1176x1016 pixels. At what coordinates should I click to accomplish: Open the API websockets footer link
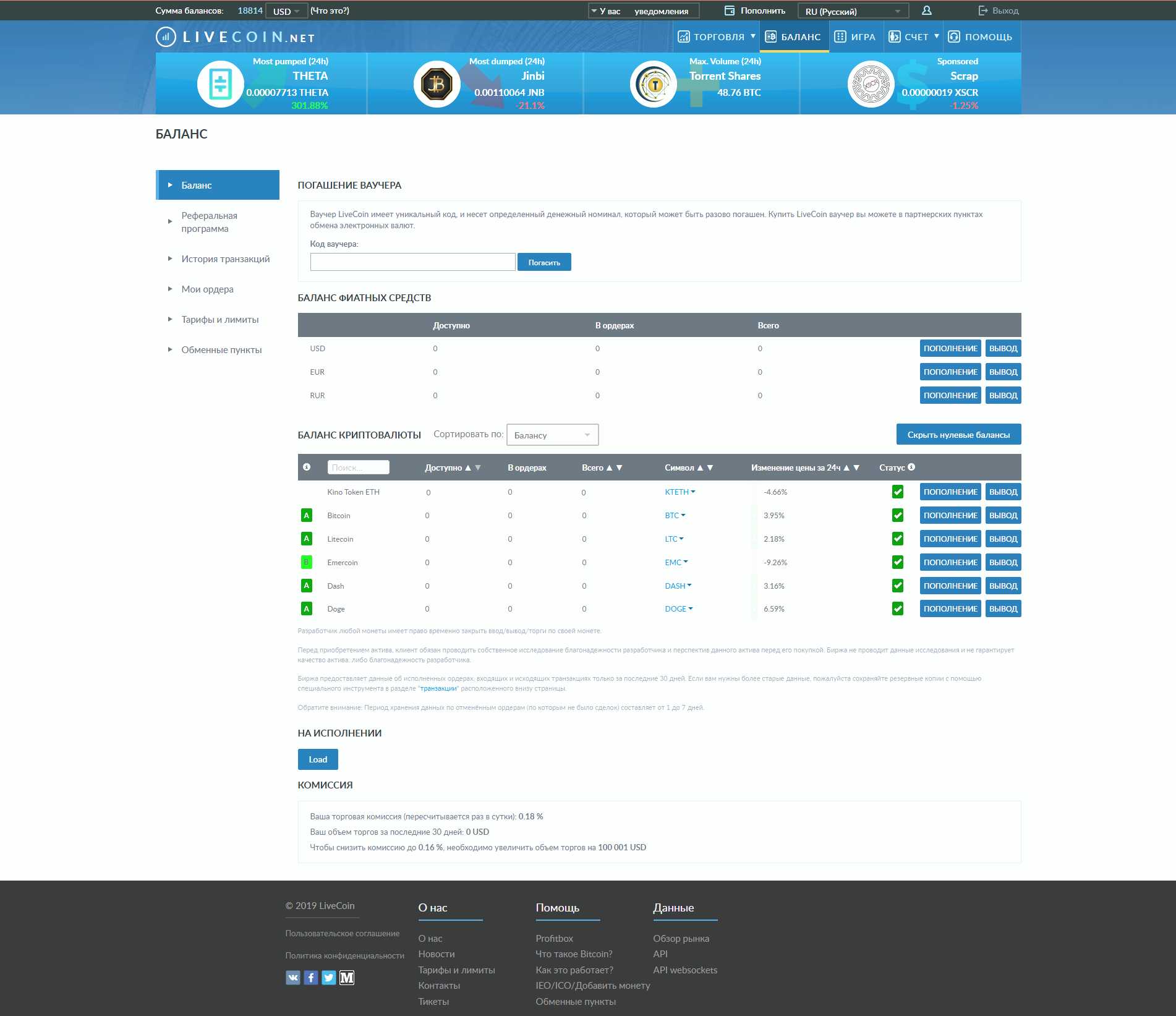(x=685, y=970)
